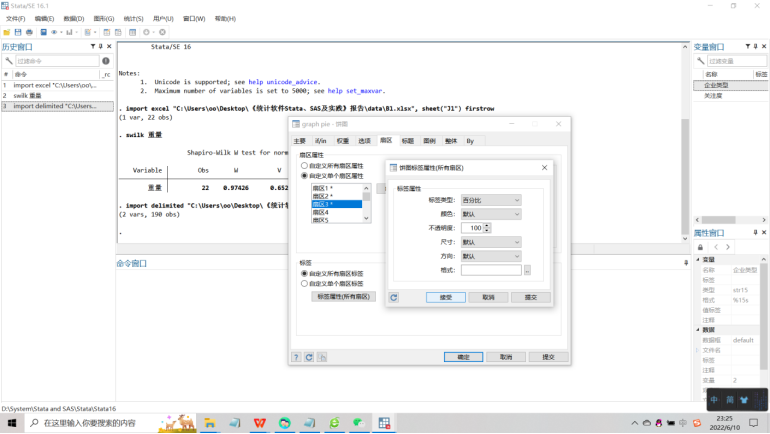The height and width of the screenshot is (434, 770).
Task: Open the dropdown arrow next to the Viewer icon
Action: tap(61, 32)
